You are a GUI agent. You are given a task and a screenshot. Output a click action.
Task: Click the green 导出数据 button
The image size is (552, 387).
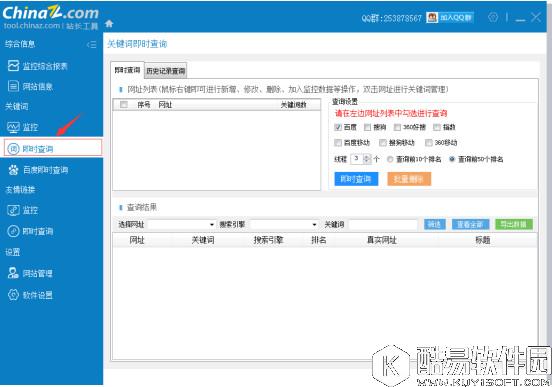[514, 224]
